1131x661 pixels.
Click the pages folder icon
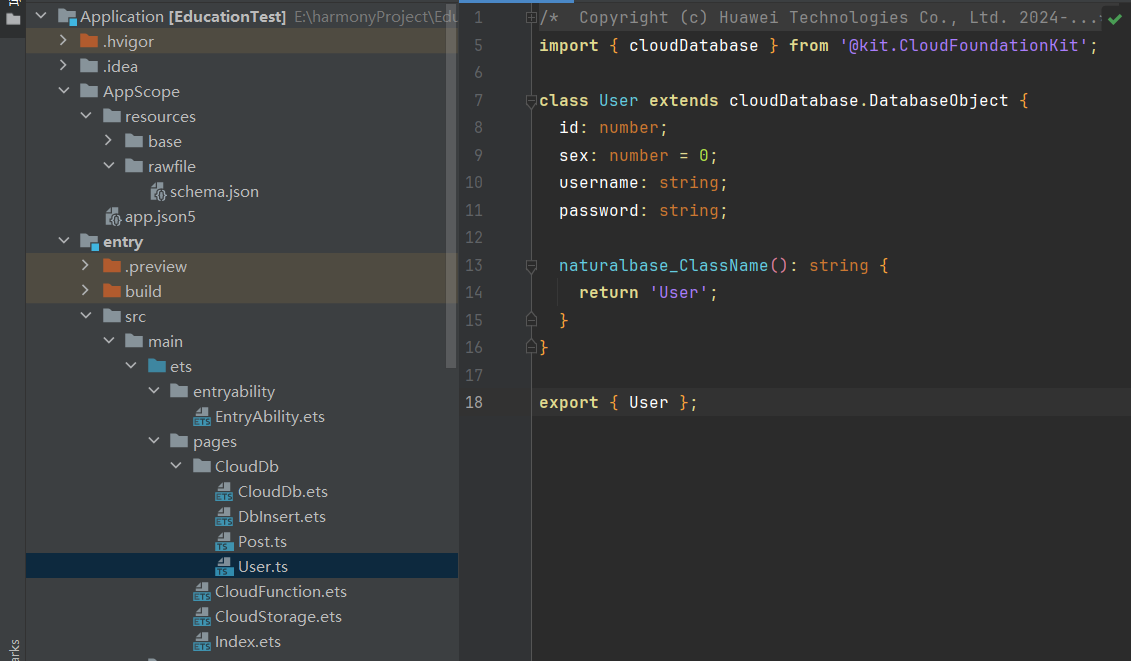[179, 441]
